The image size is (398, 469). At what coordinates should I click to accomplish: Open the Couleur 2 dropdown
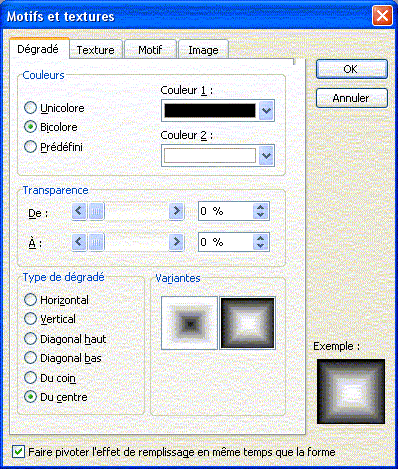click(266, 155)
